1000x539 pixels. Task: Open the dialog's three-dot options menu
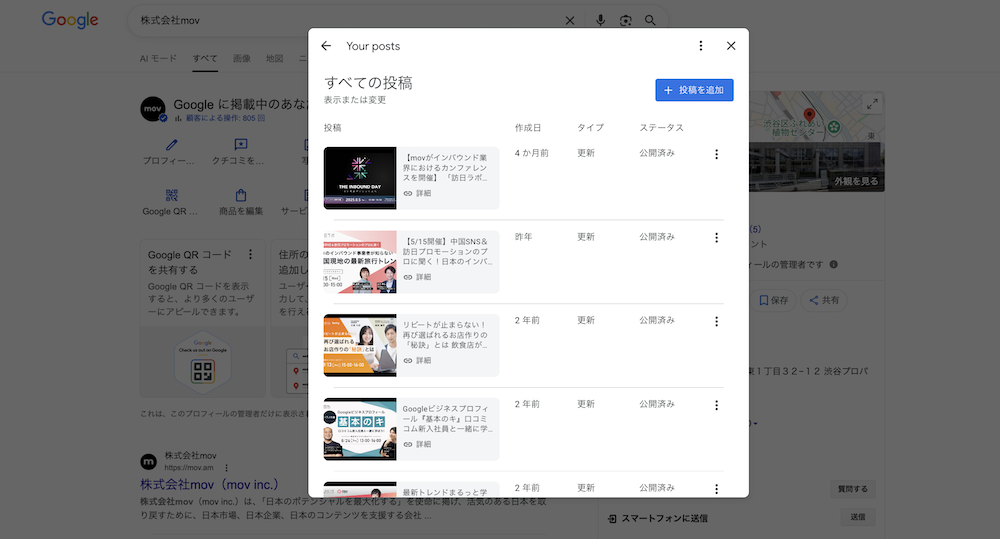click(700, 46)
